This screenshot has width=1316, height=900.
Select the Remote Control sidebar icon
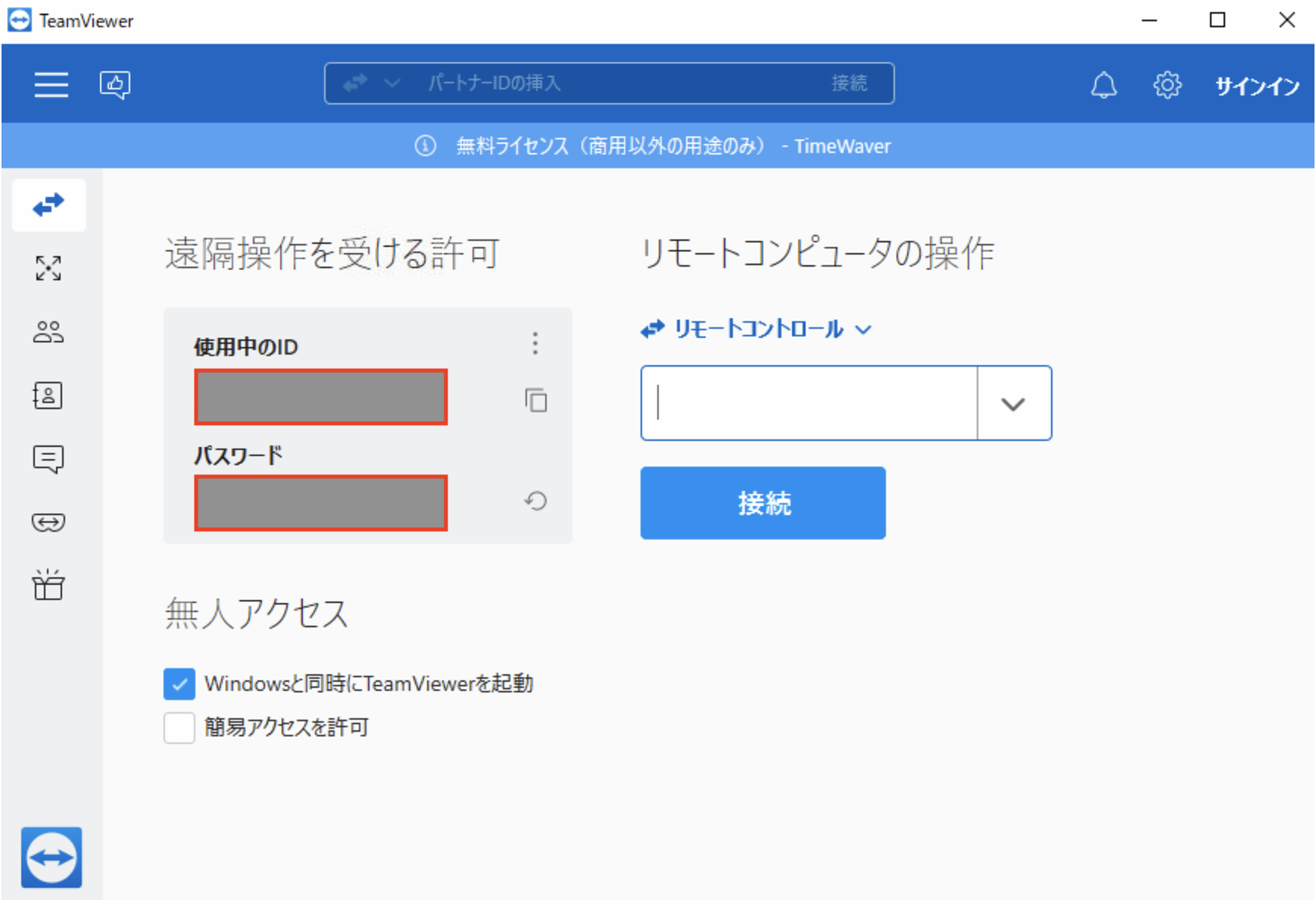pos(49,205)
